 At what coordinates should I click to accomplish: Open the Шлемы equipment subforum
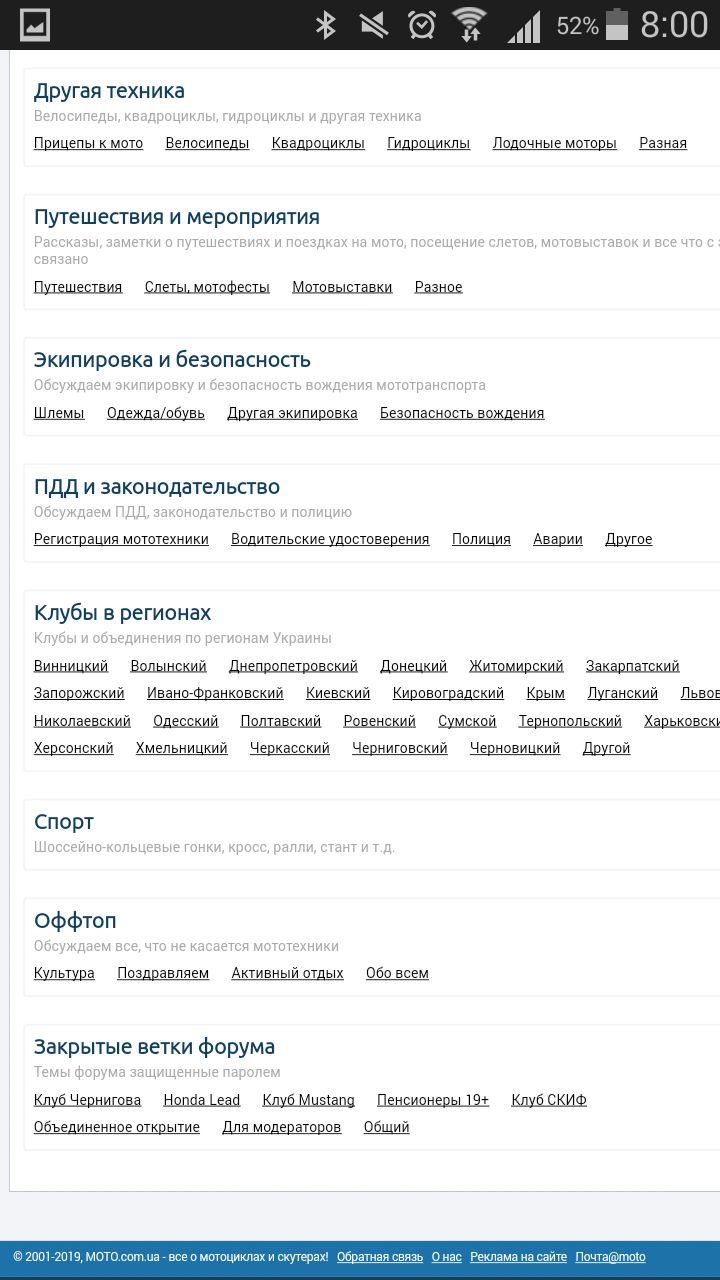(59, 413)
